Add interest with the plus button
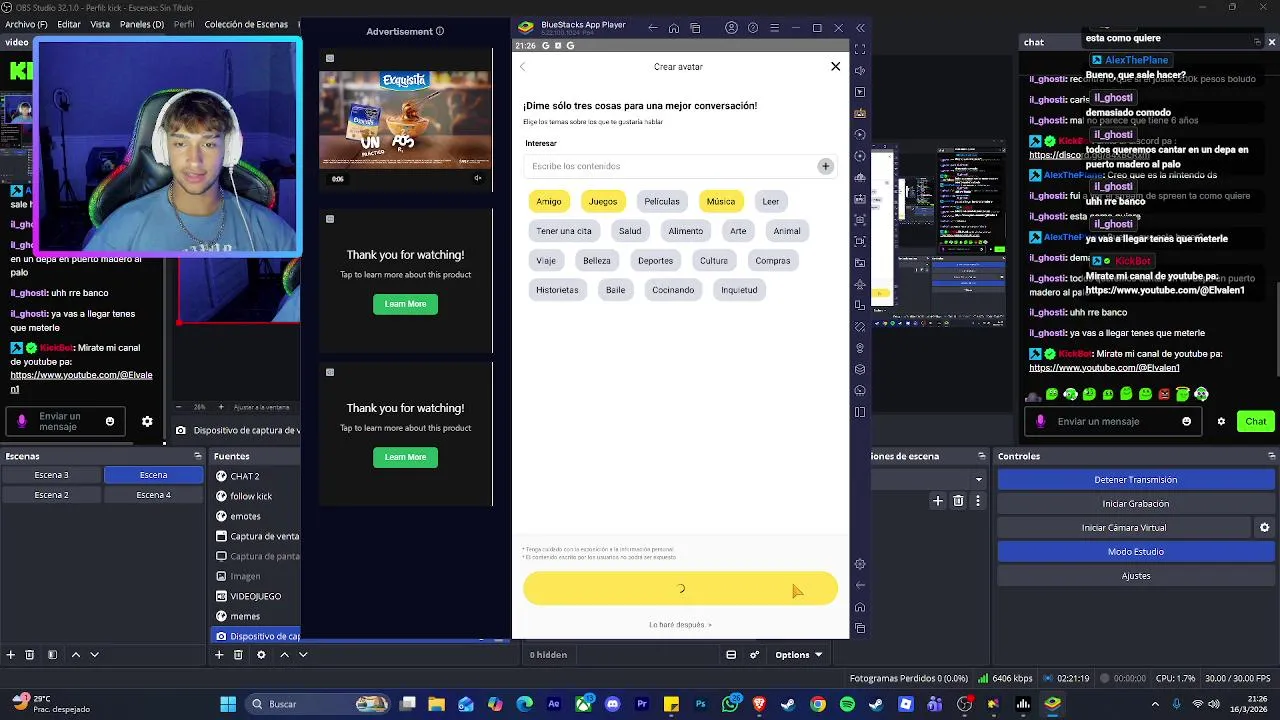 pos(825,166)
